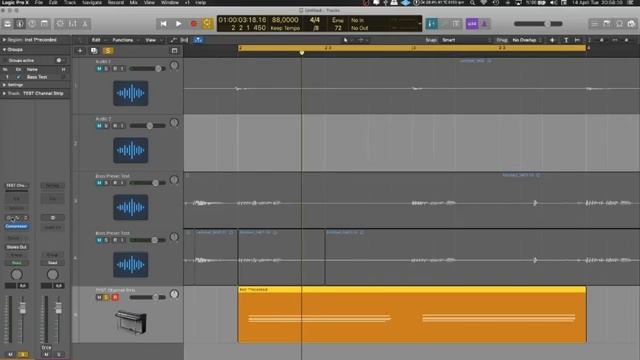The height and width of the screenshot is (360, 640).
Task: Open the Mix menu in the menu bar
Action: coord(133,2)
